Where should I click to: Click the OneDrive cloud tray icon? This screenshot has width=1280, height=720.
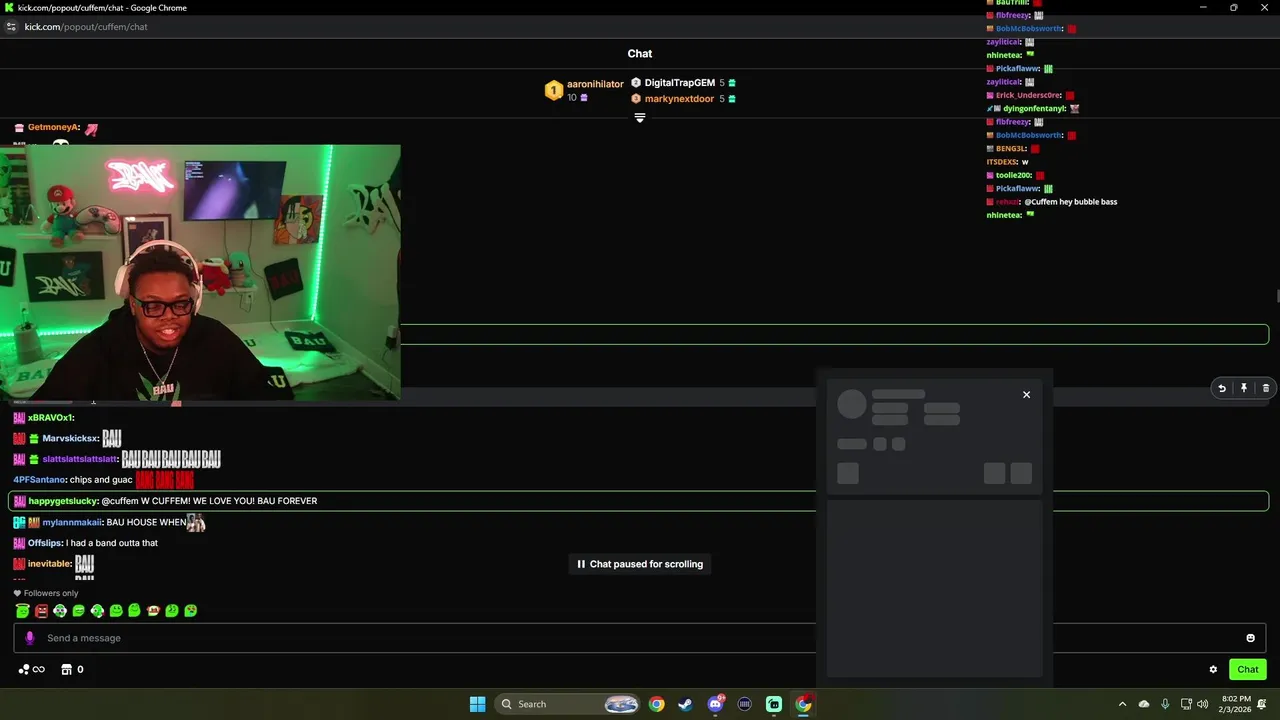[1144, 704]
